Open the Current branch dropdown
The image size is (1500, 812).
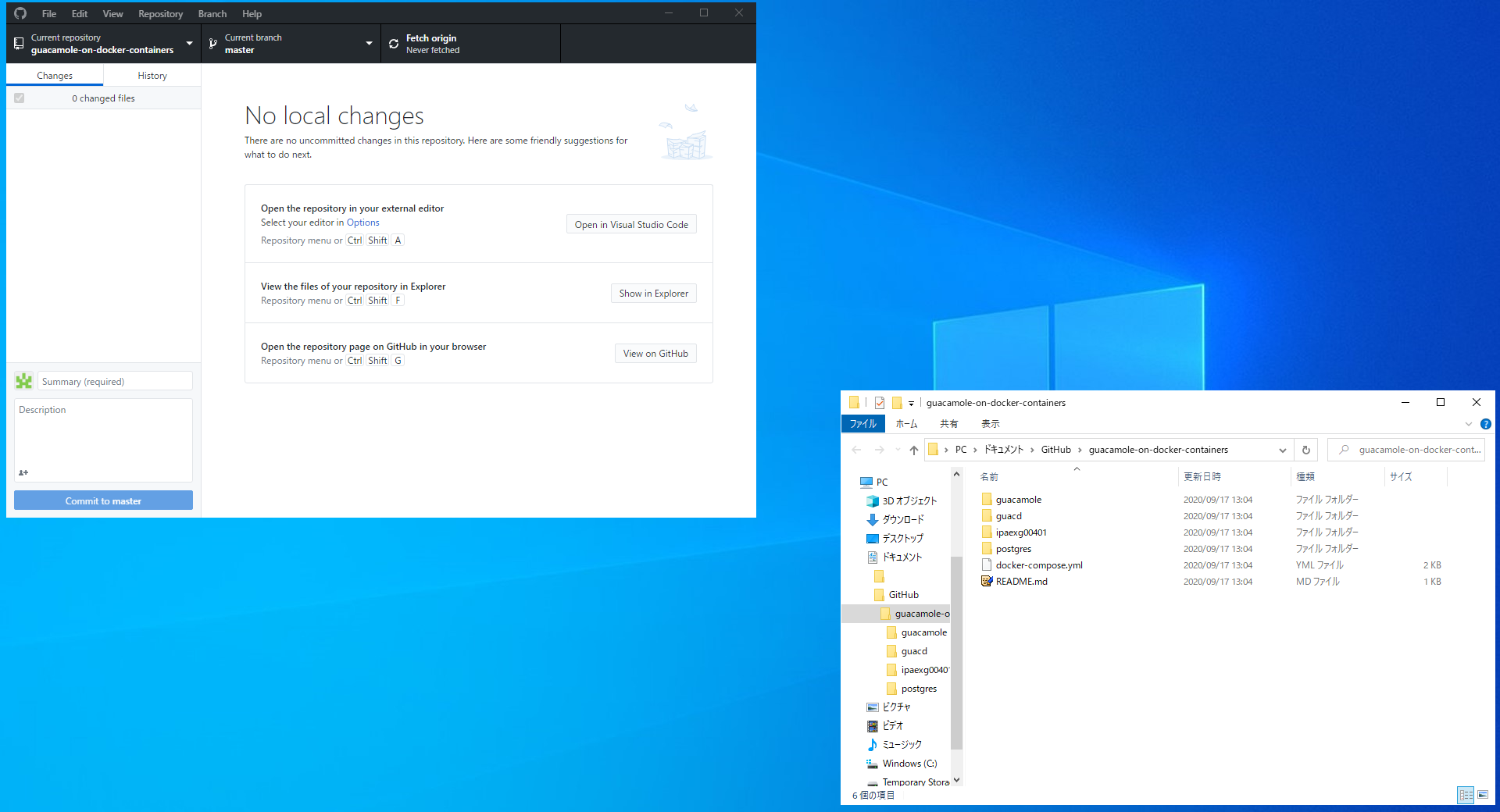tap(291, 44)
